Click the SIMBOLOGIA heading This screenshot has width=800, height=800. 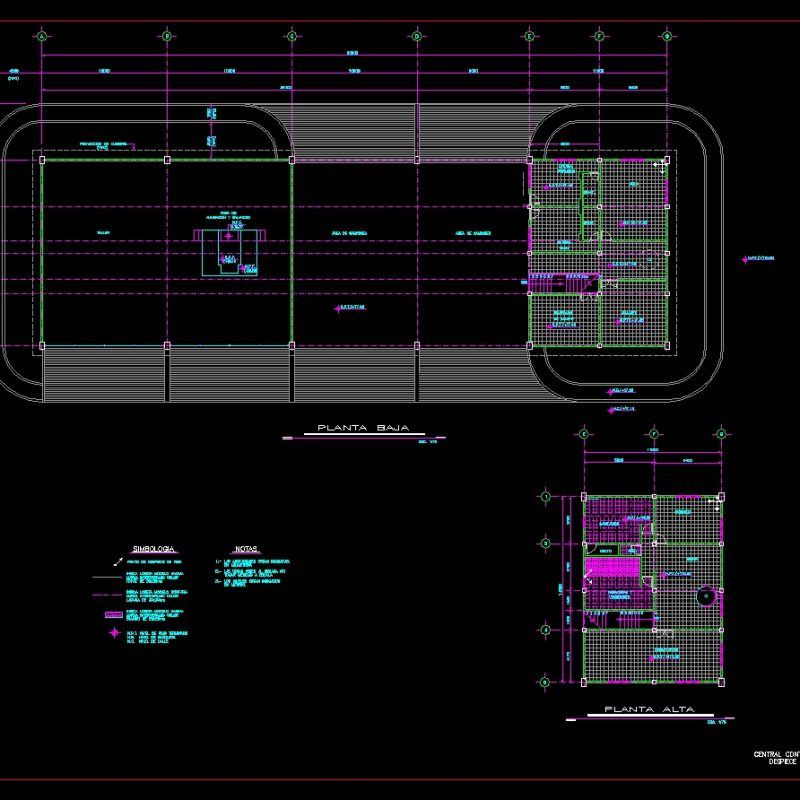(x=153, y=548)
